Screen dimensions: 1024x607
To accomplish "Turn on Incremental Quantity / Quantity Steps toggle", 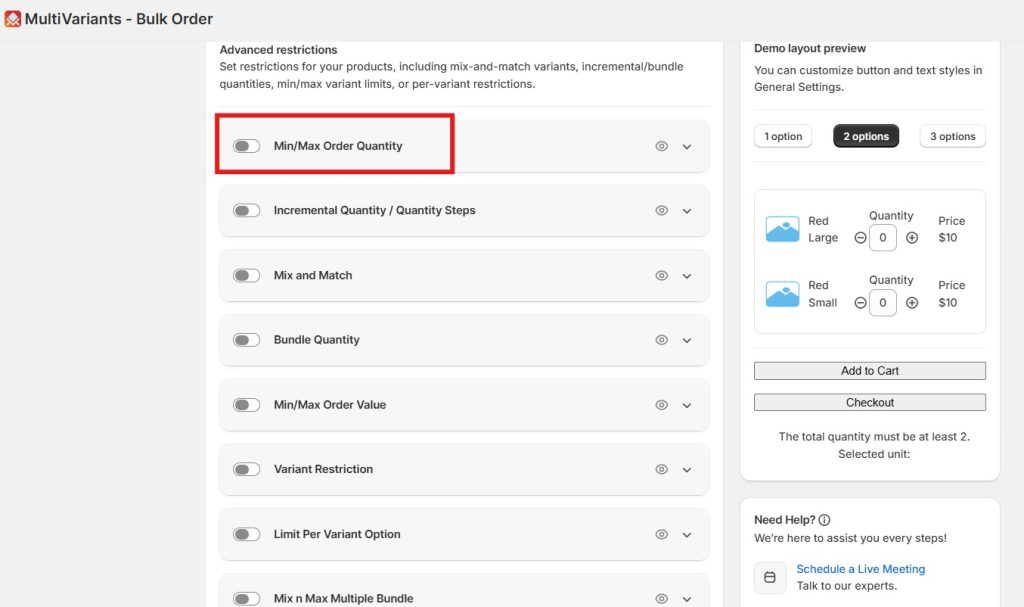I will coord(246,210).
